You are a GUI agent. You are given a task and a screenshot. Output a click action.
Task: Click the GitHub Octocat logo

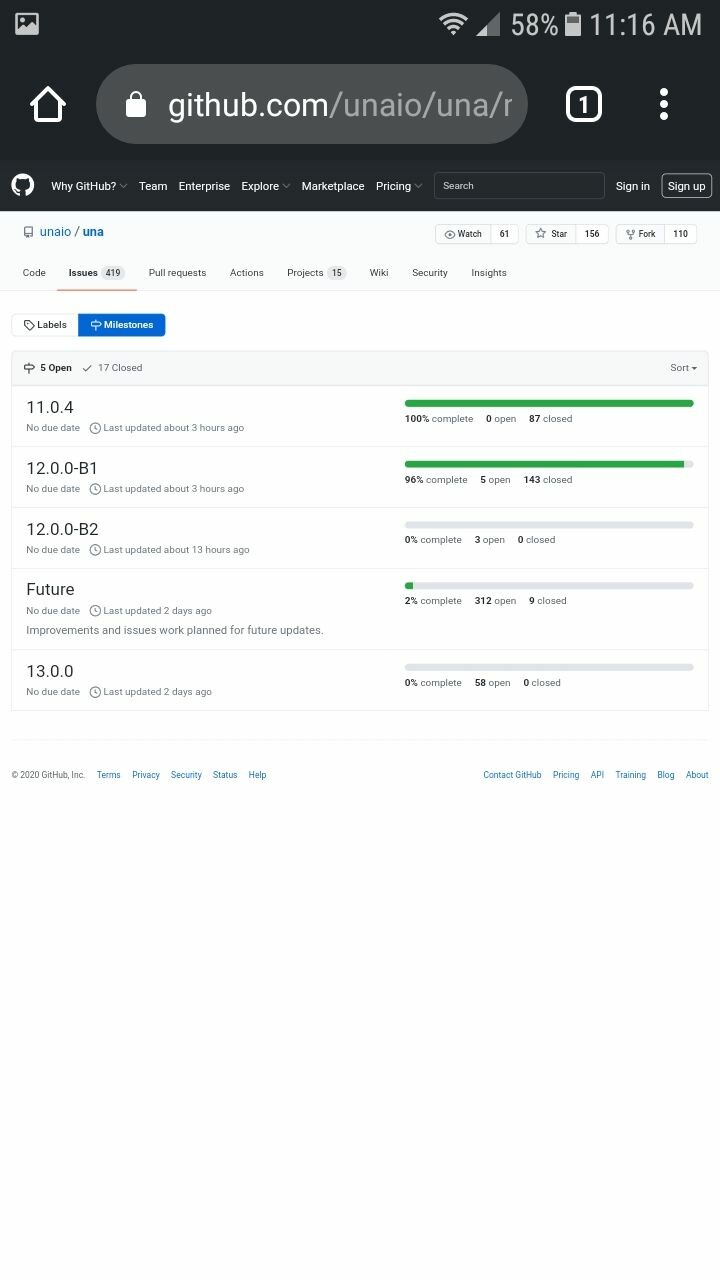(x=23, y=185)
